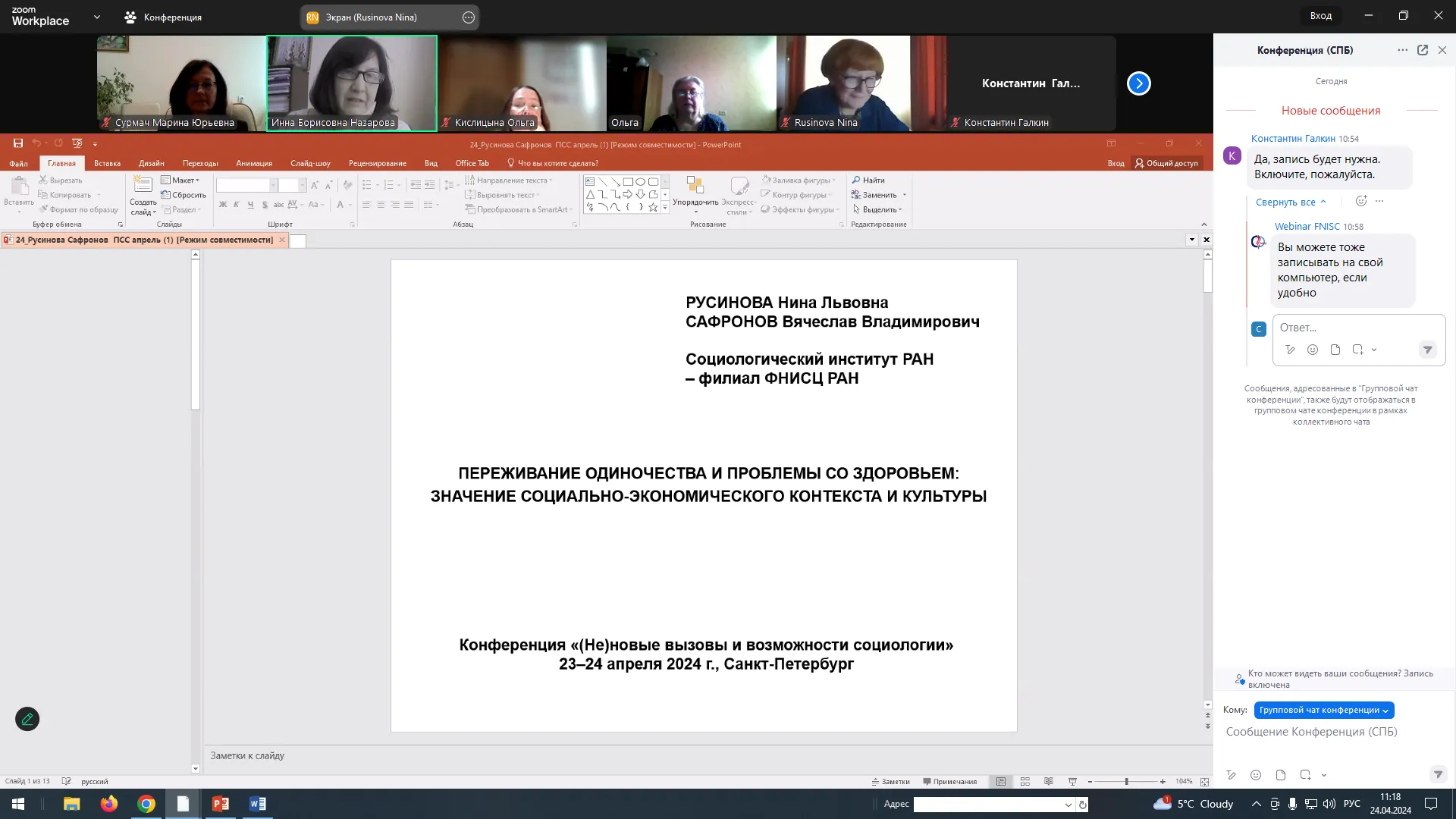The height and width of the screenshot is (819, 1456).
Task: Pop out the conference chat window
Action: click(1423, 50)
